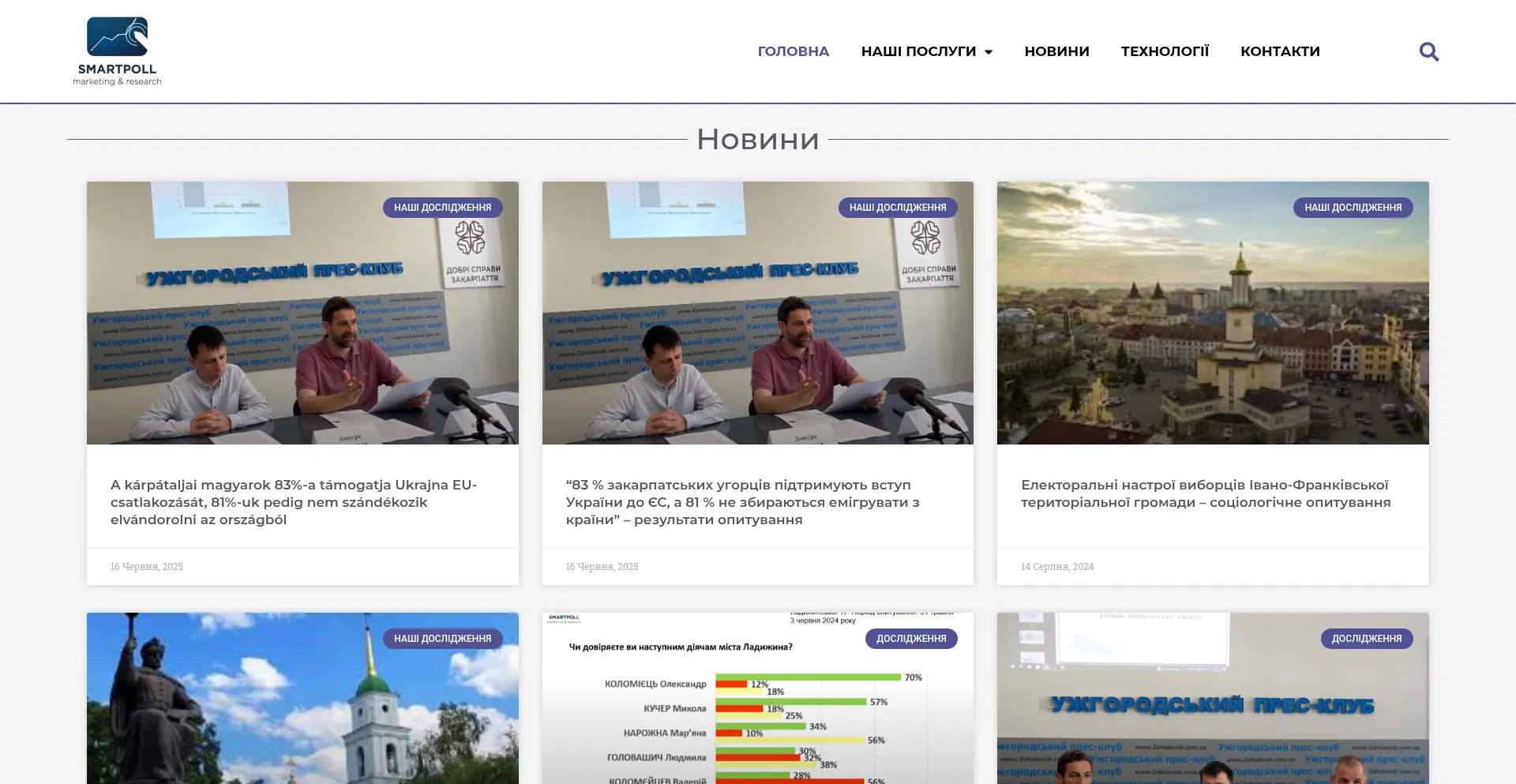Click date "16 Червня, 2025" under the "83 %" article
Screen dimensions: 1516x784
point(602,567)
